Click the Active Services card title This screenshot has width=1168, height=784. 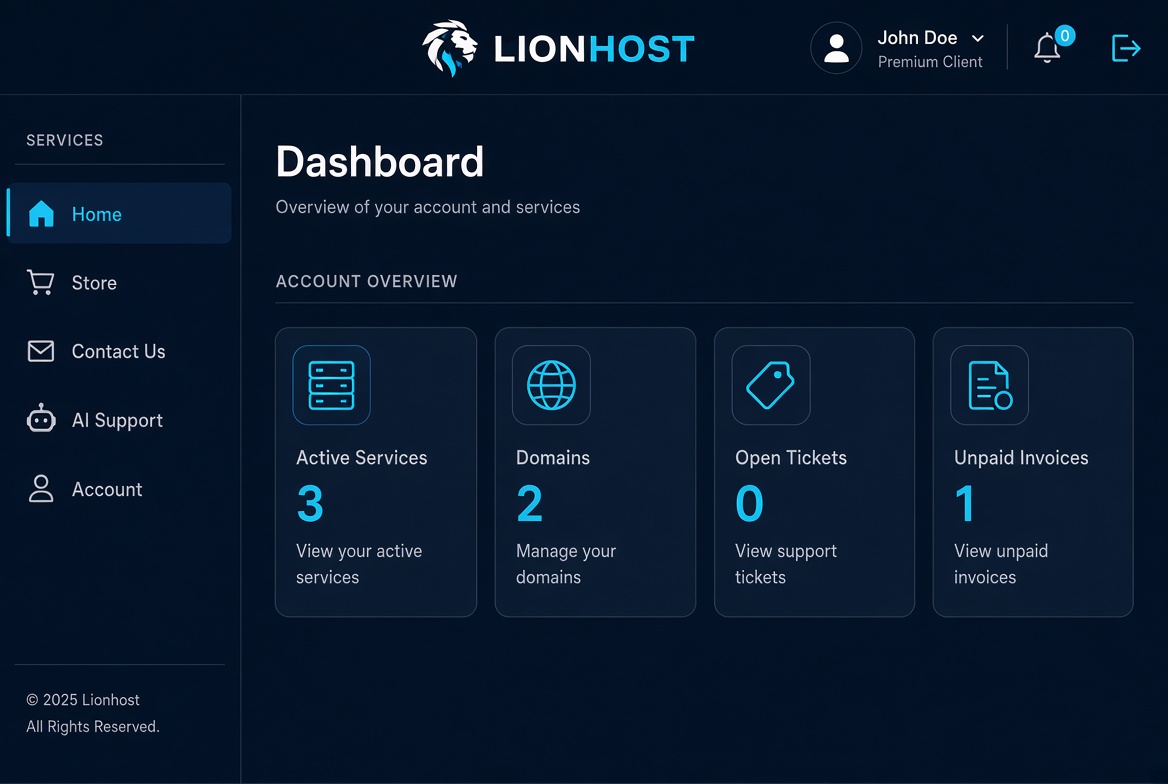tap(362, 458)
